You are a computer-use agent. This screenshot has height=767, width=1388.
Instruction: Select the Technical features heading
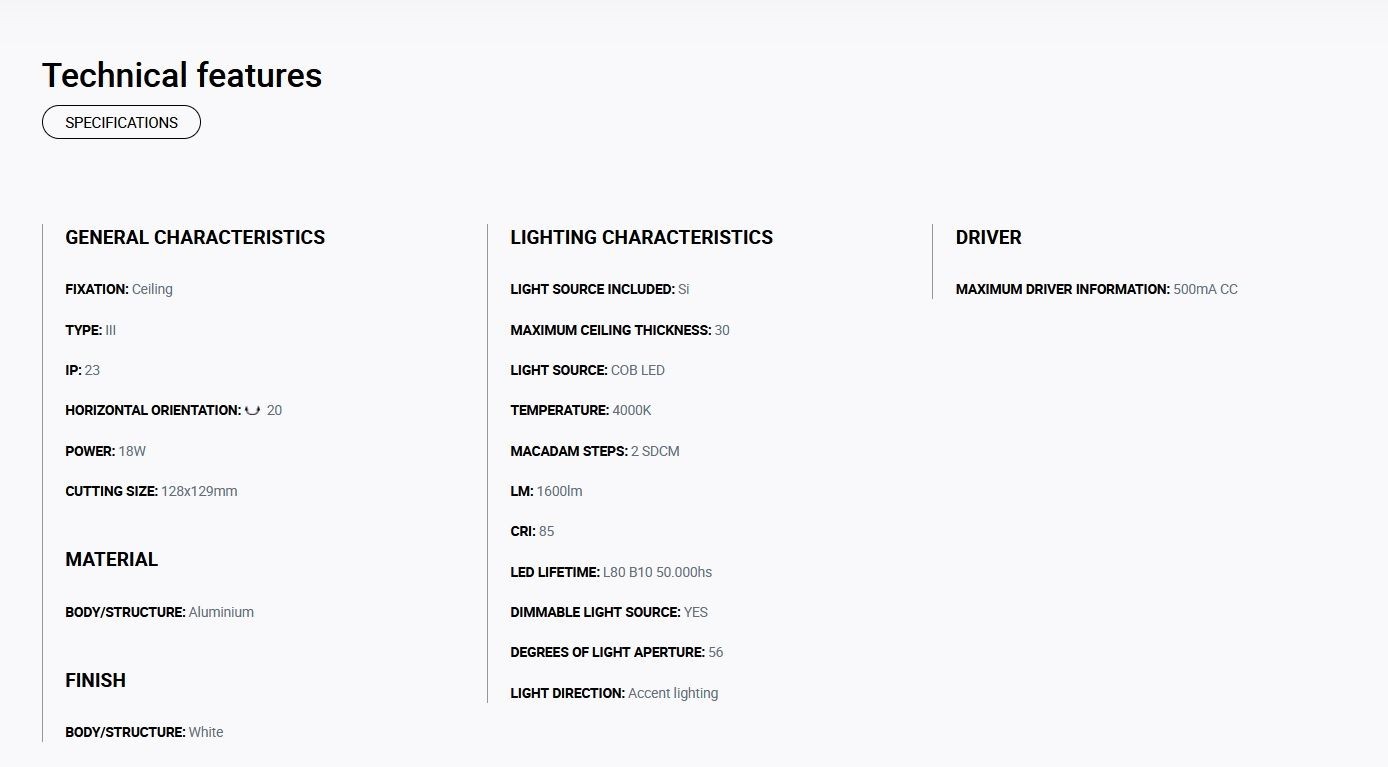click(x=182, y=75)
